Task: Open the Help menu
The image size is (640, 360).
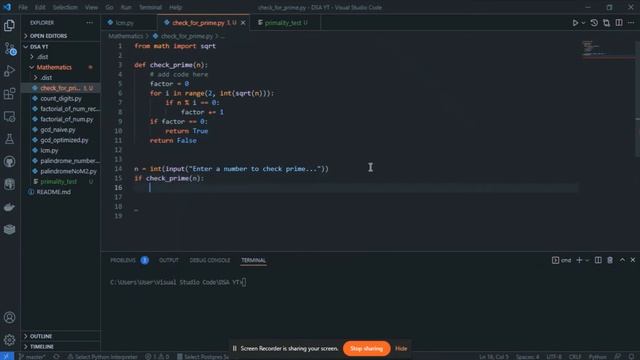Action: point(176,7)
